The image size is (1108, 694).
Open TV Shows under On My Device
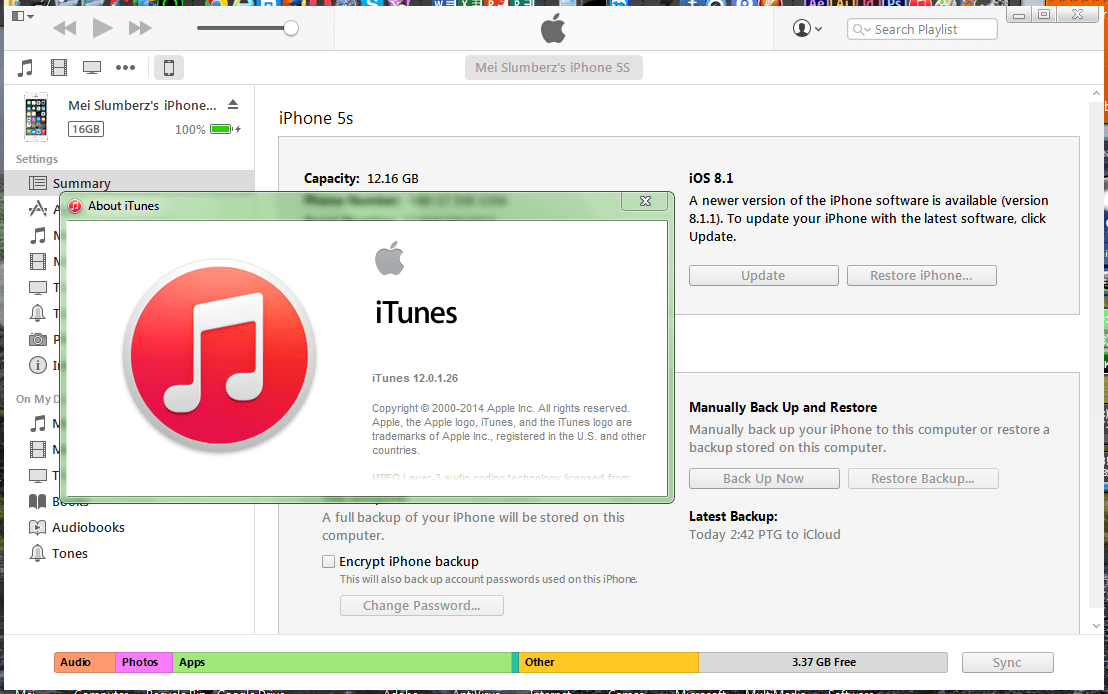pyautogui.click(x=38, y=476)
